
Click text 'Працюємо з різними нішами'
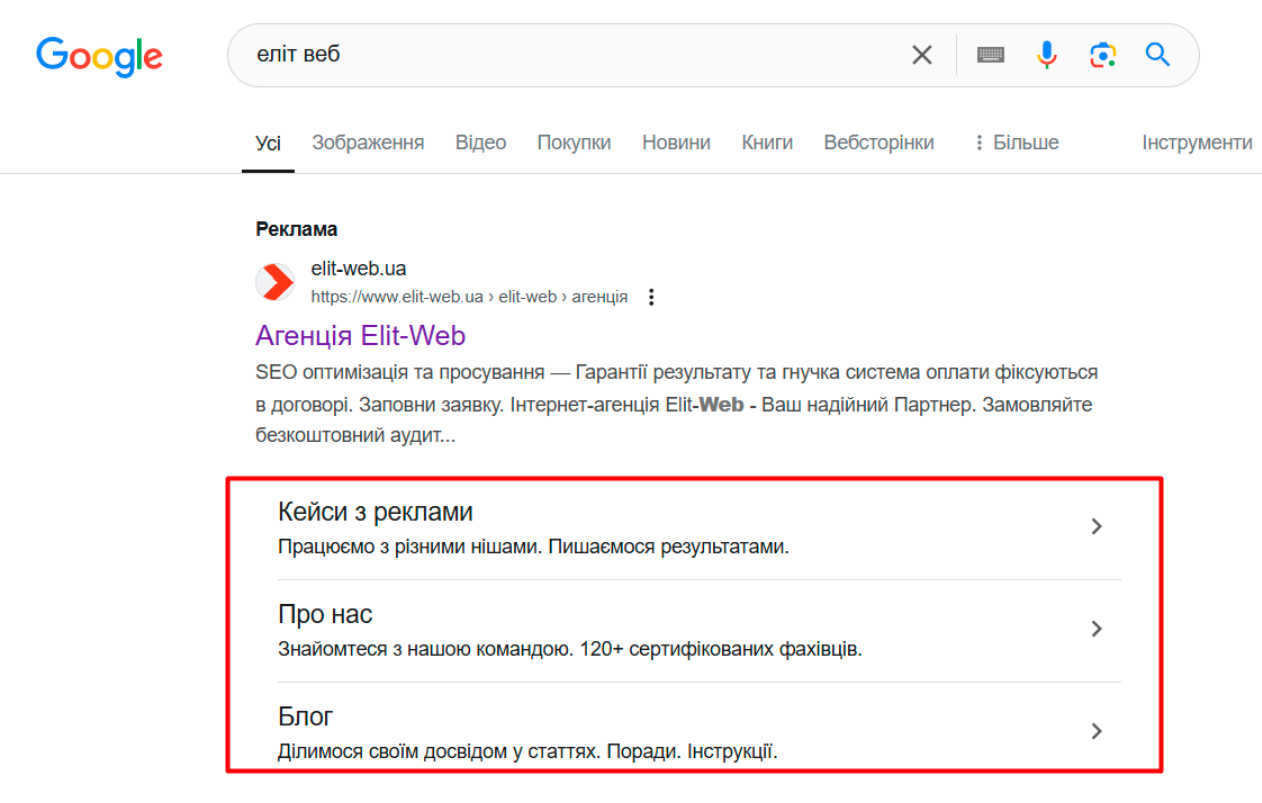(x=410, y=547)
